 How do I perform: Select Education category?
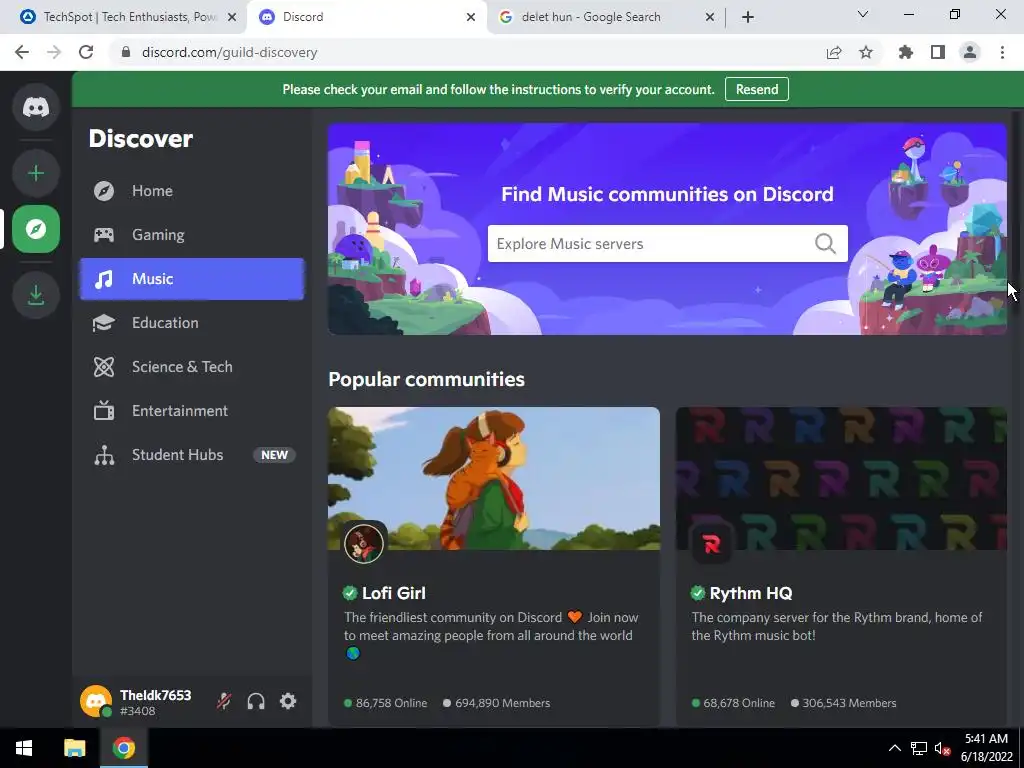(192, 323)
